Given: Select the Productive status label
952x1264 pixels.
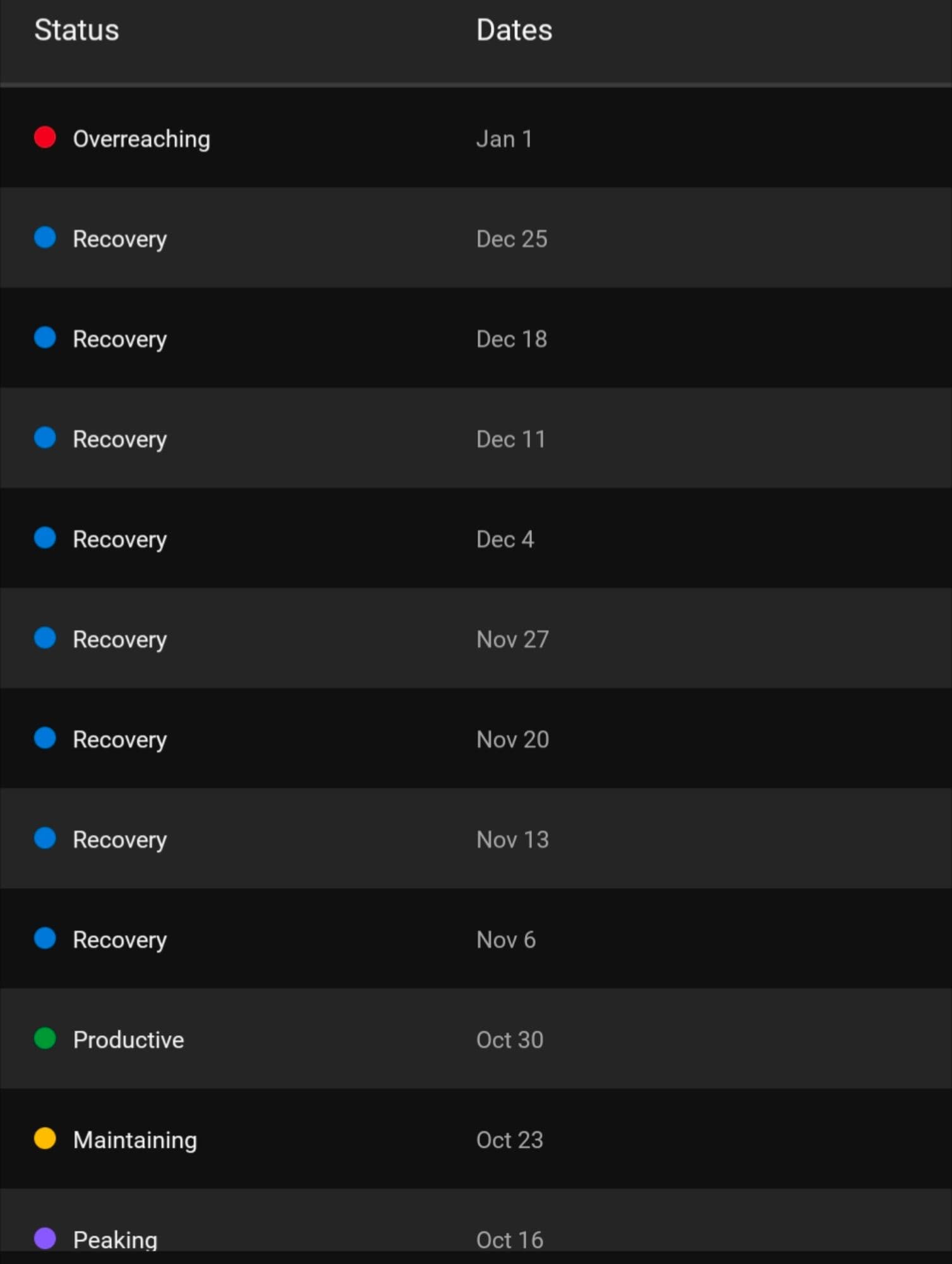Looking at the screenshot, I should coord(128,1040).
